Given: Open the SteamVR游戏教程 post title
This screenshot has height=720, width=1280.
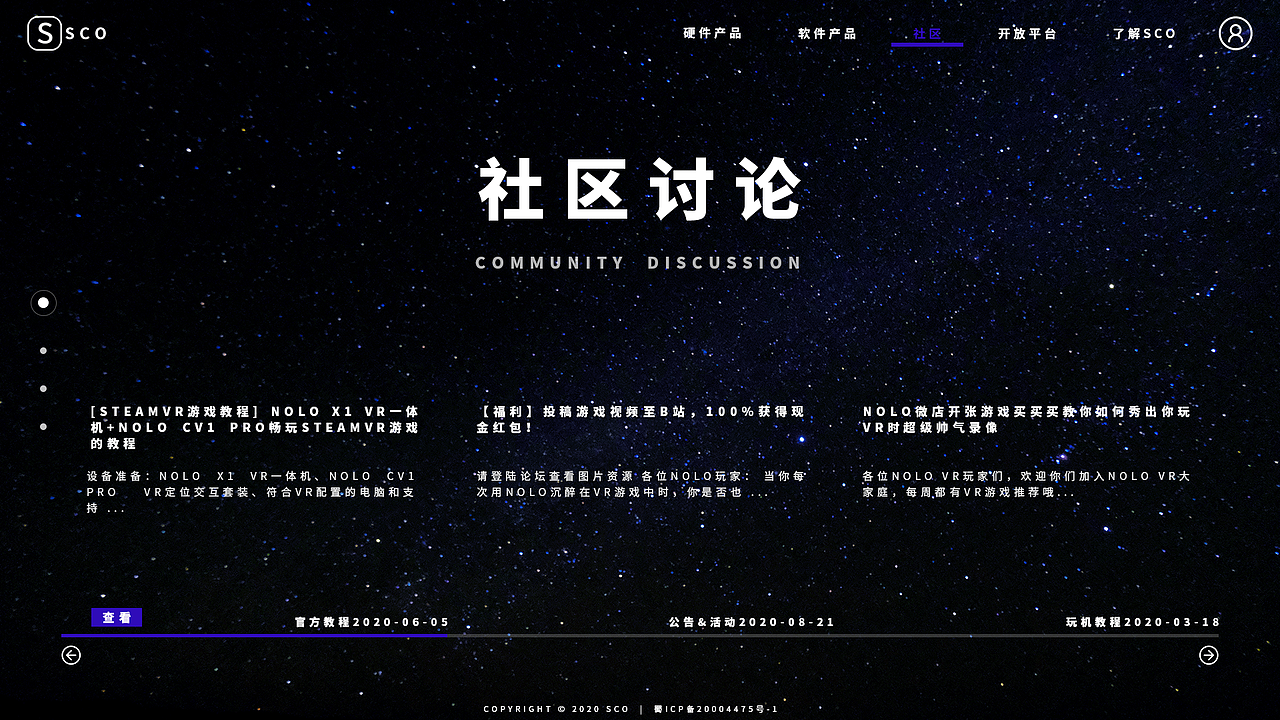Looking at the screenshot, I should (254, 427).
